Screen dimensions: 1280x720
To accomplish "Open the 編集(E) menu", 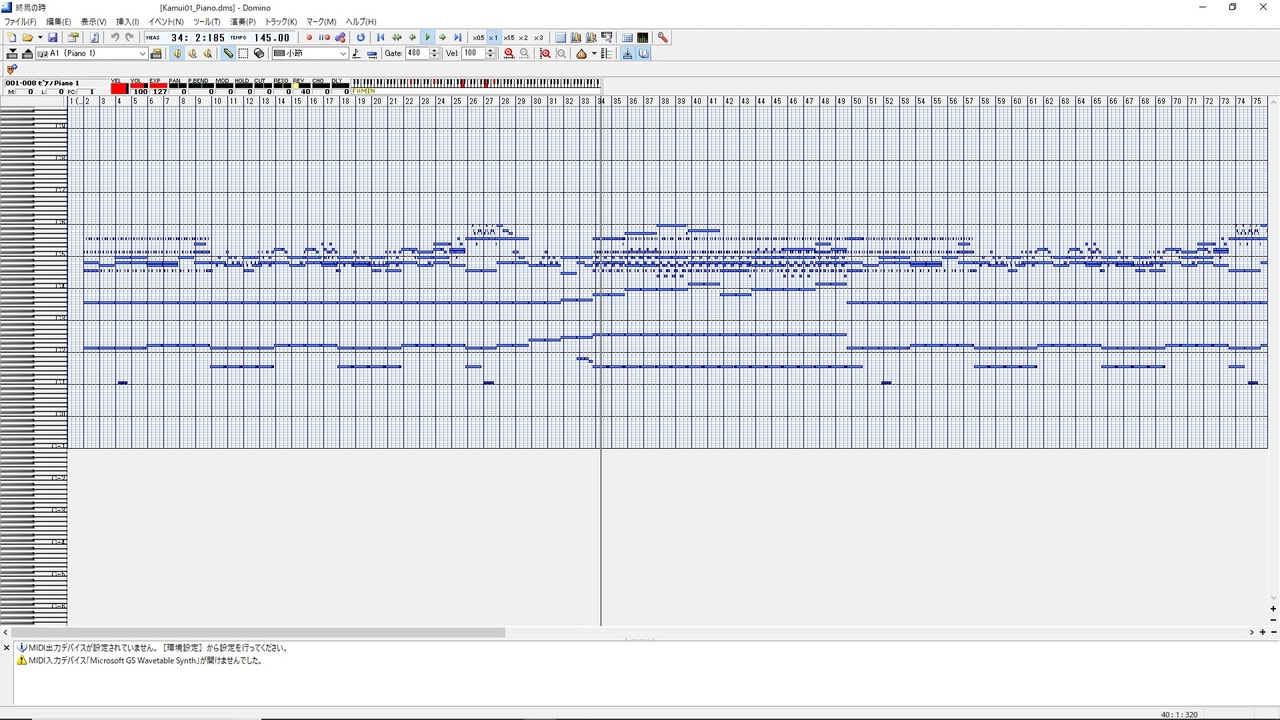I will 59,21.
